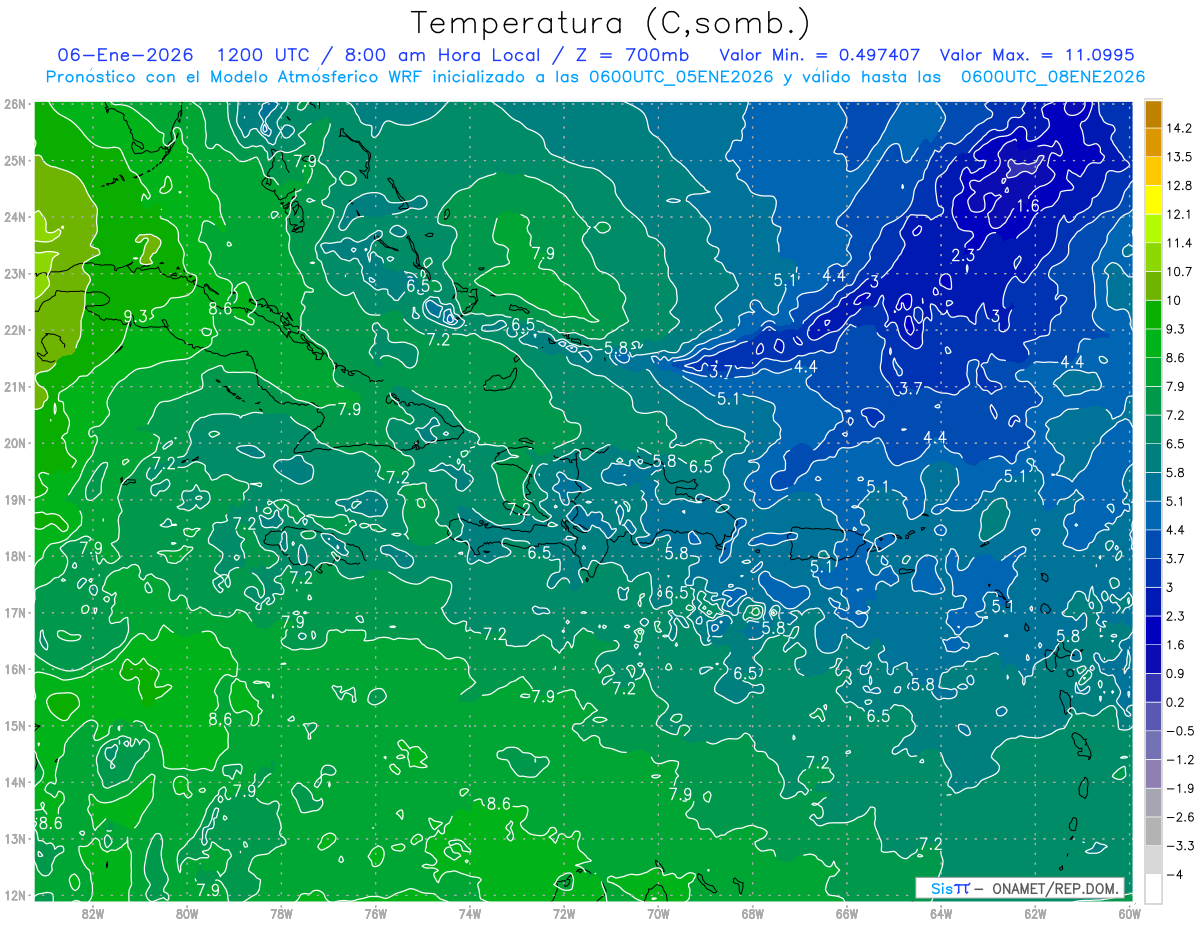Click the dark orange top legend swatch
The image size is (1200, 927).
click(1153, 114)
